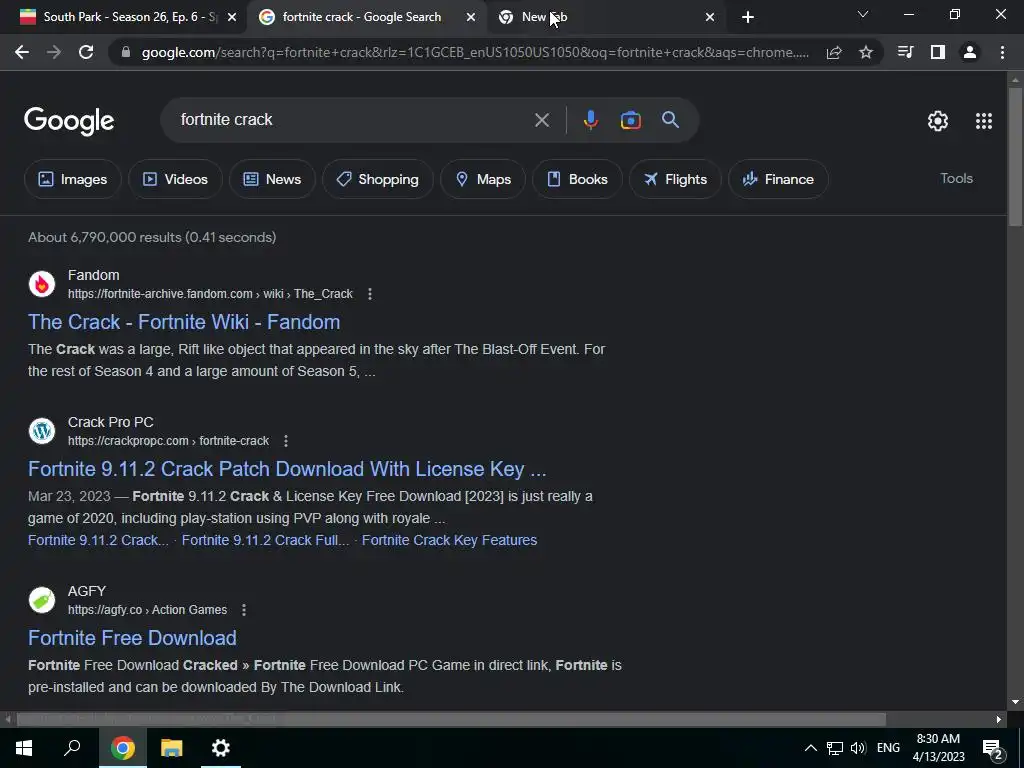This screenshot has height=768, width=1024.
Task: Open the Google apps grid
Action: (x=984, y=121)
